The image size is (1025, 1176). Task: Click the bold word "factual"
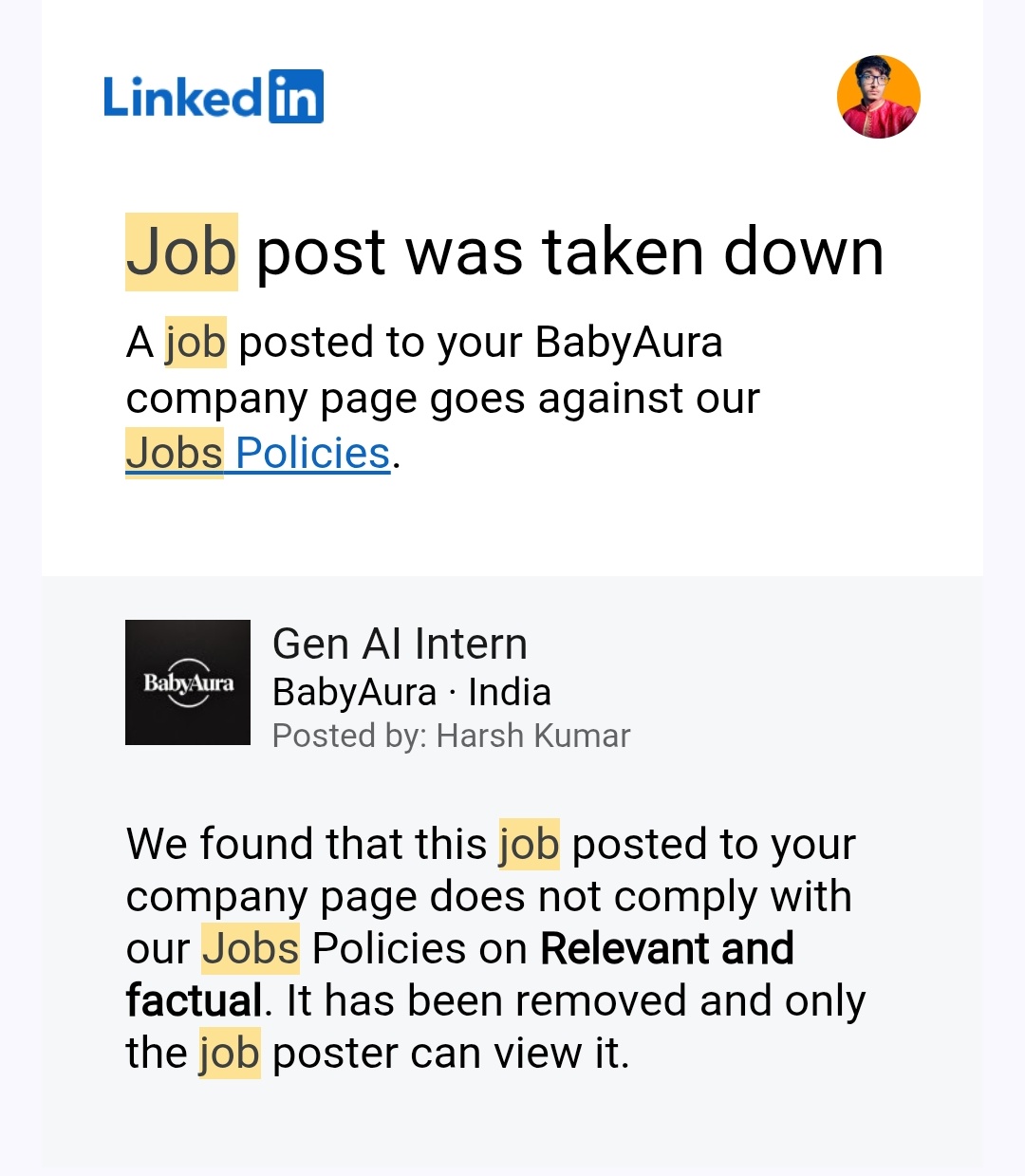tap(194, 1000)
